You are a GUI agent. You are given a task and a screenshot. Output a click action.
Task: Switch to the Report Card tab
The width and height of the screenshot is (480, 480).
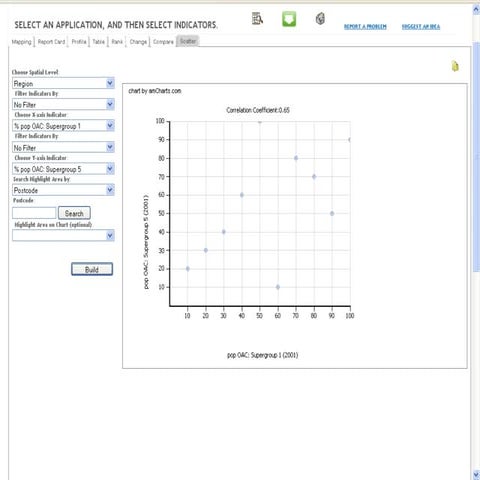(x=51, y=42)
